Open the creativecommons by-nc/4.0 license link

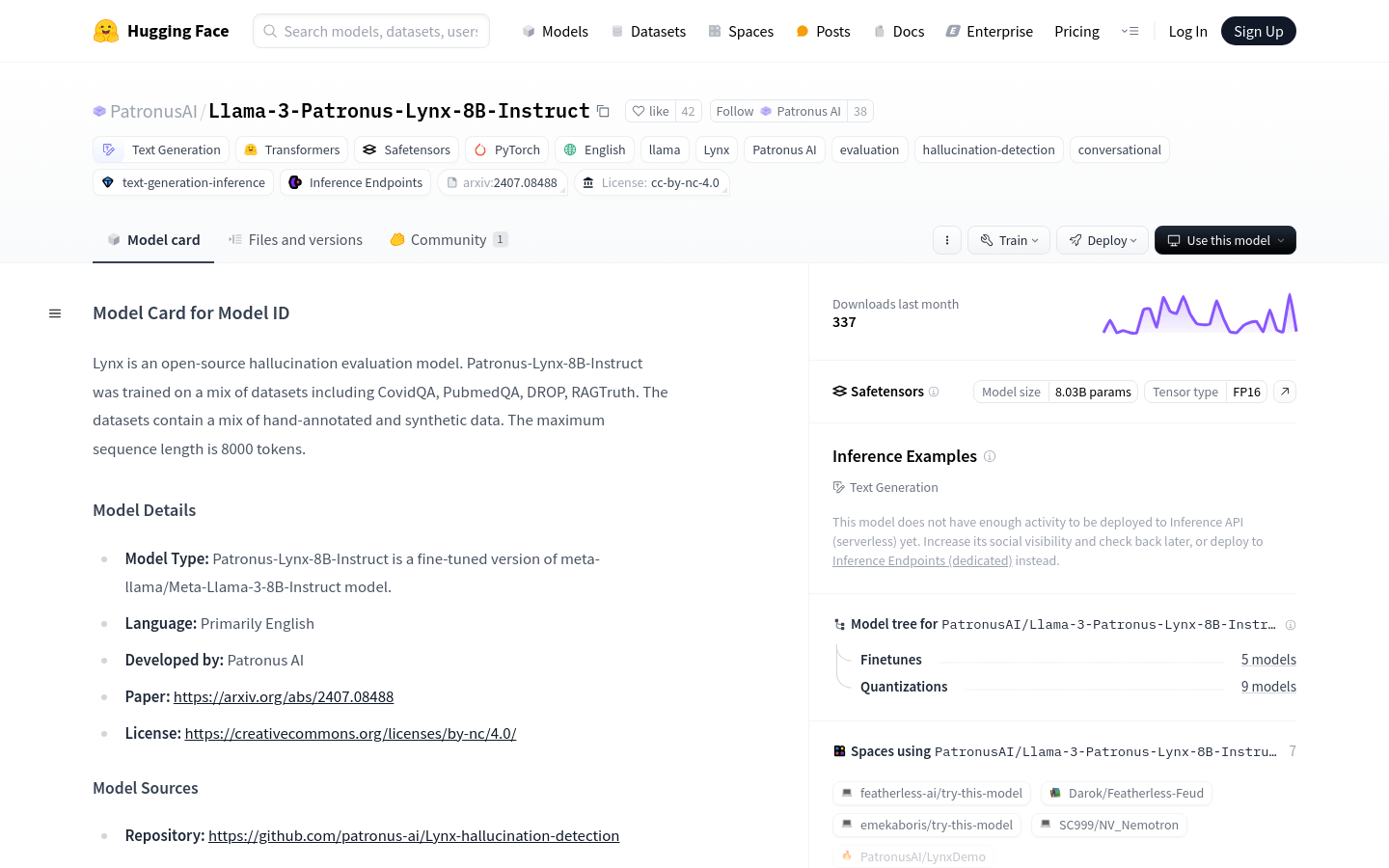pos(350,733)
